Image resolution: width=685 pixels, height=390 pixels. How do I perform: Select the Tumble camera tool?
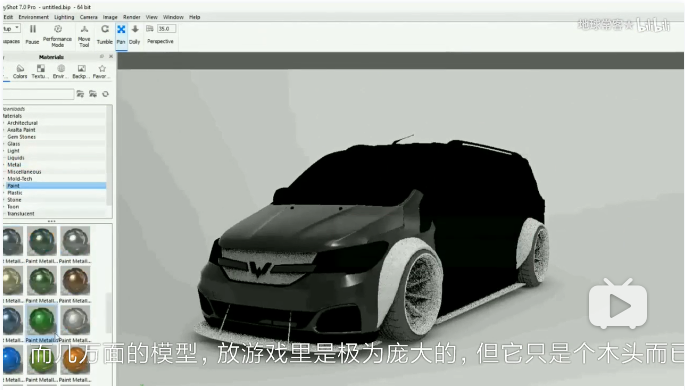(104, 35)
